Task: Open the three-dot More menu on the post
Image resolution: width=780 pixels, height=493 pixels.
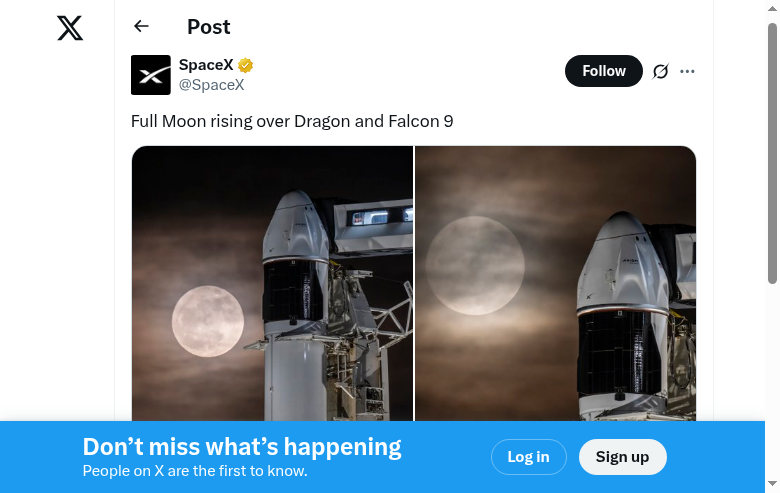Action: pyautogui.click(x=687, y=71)
